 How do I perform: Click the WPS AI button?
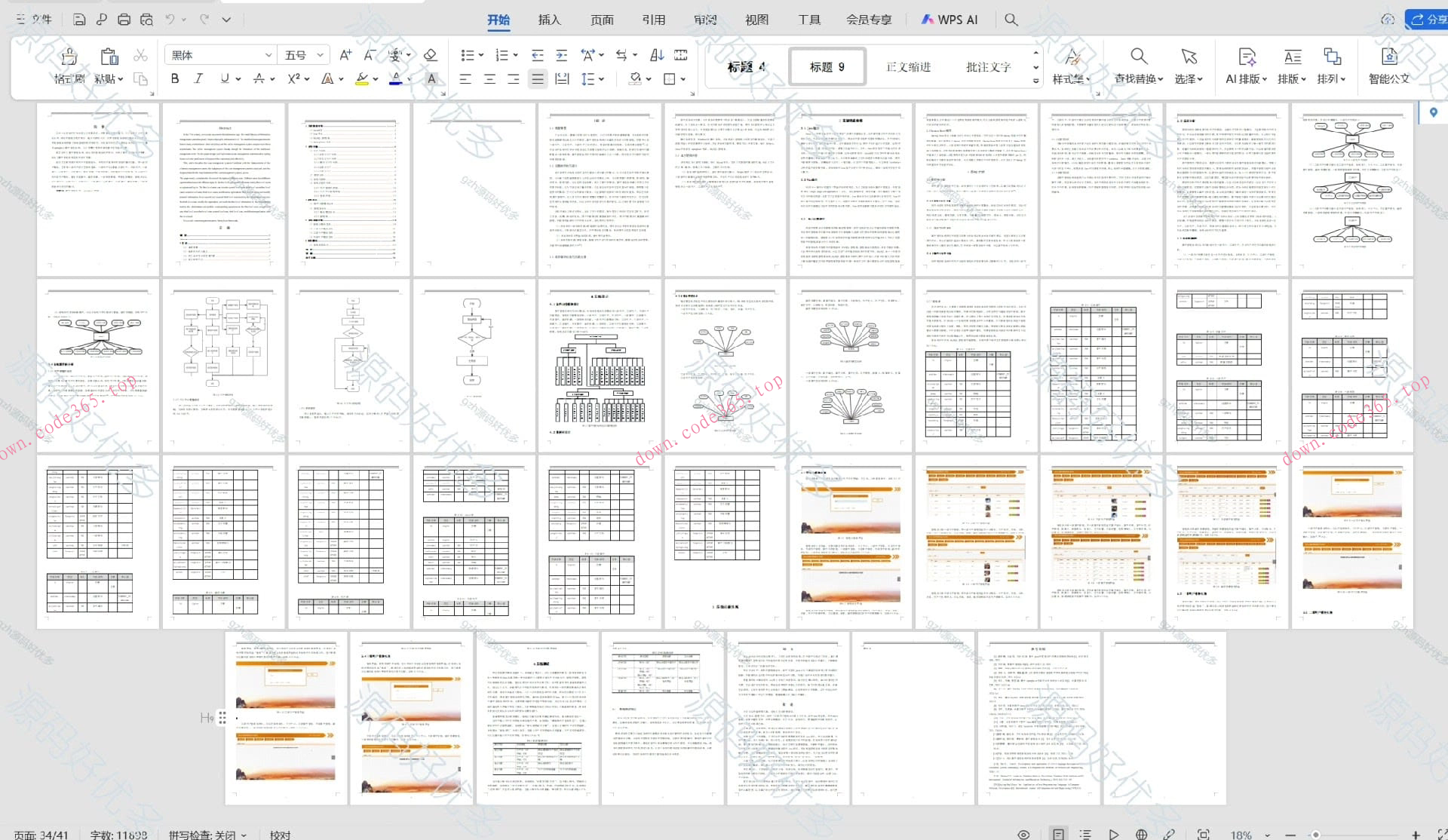[949, 20]
